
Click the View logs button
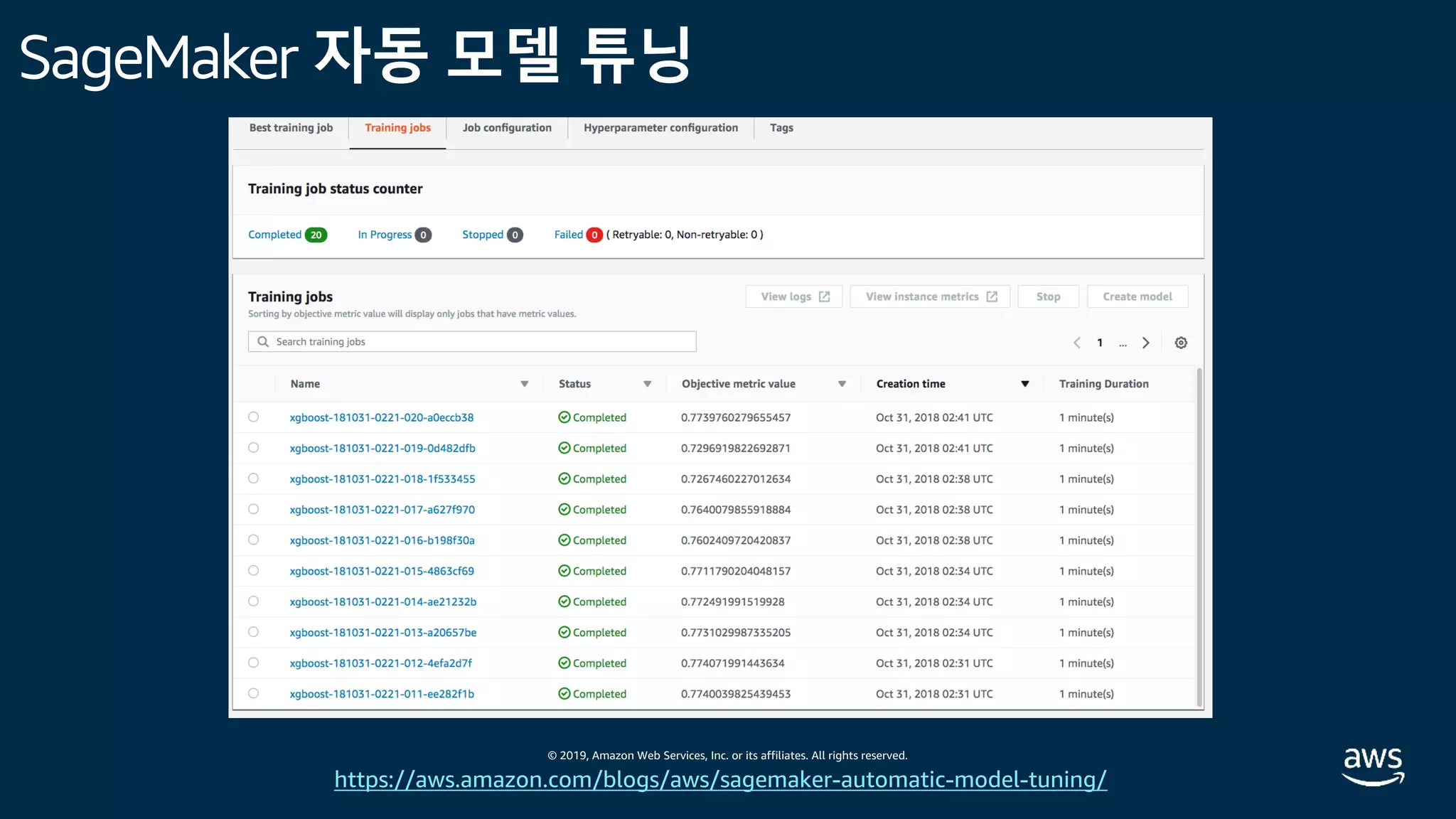794,296
